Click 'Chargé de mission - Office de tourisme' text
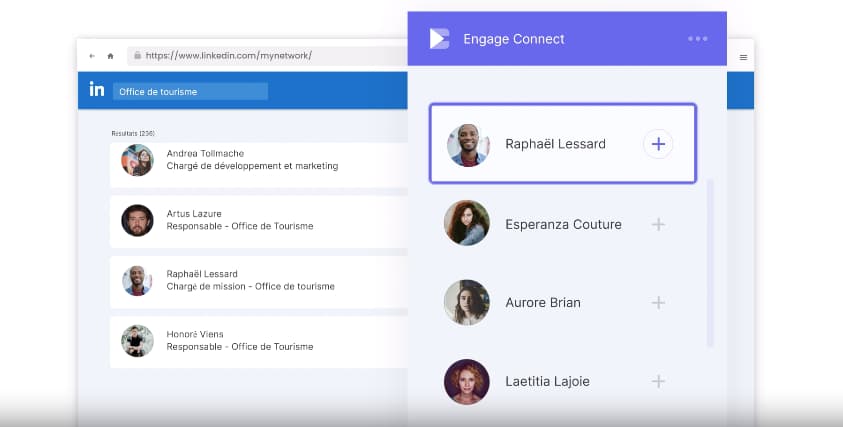This screenshot has width=843, height=427. [x=251, y=287]
